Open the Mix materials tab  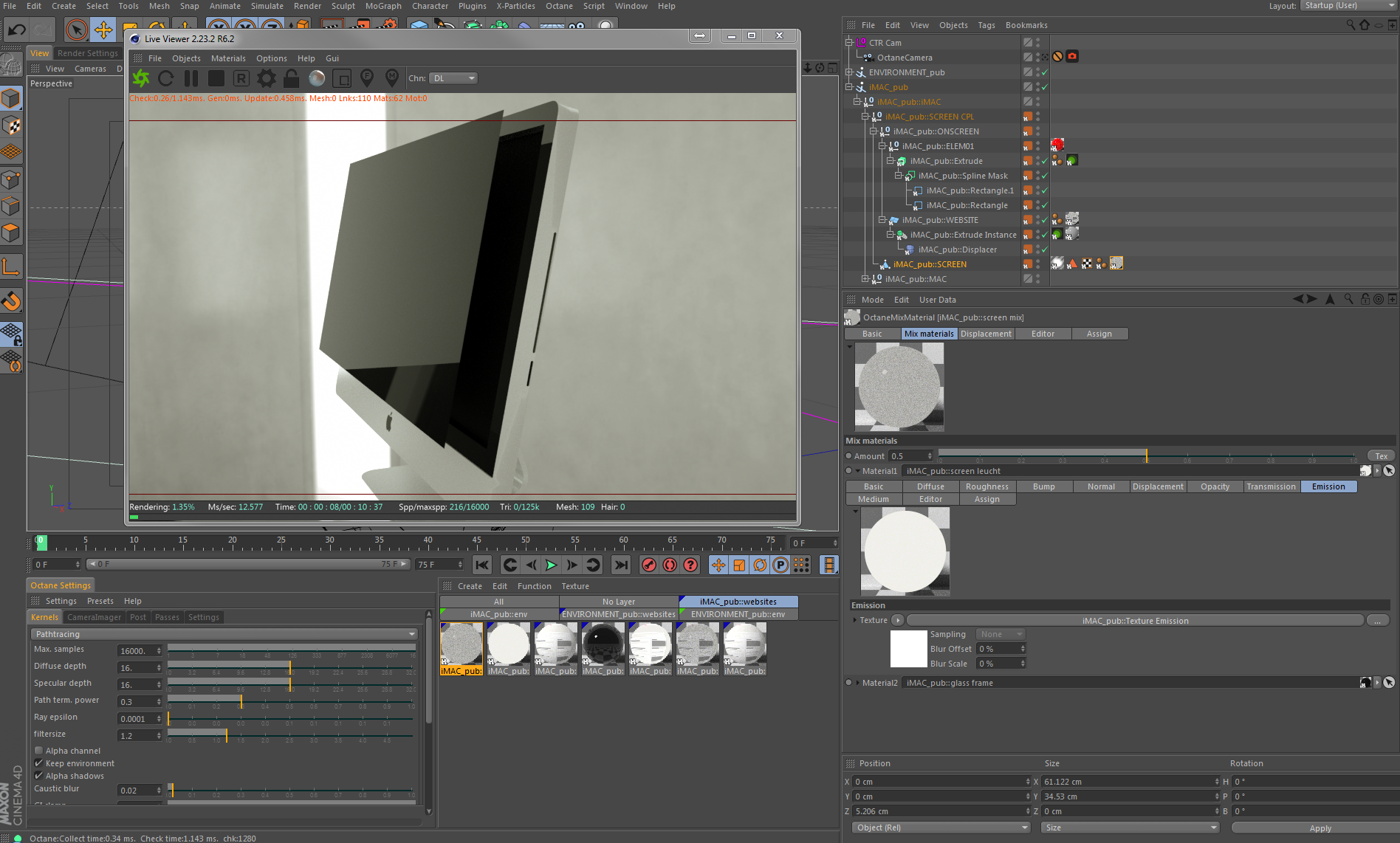[x=929, y=334]
